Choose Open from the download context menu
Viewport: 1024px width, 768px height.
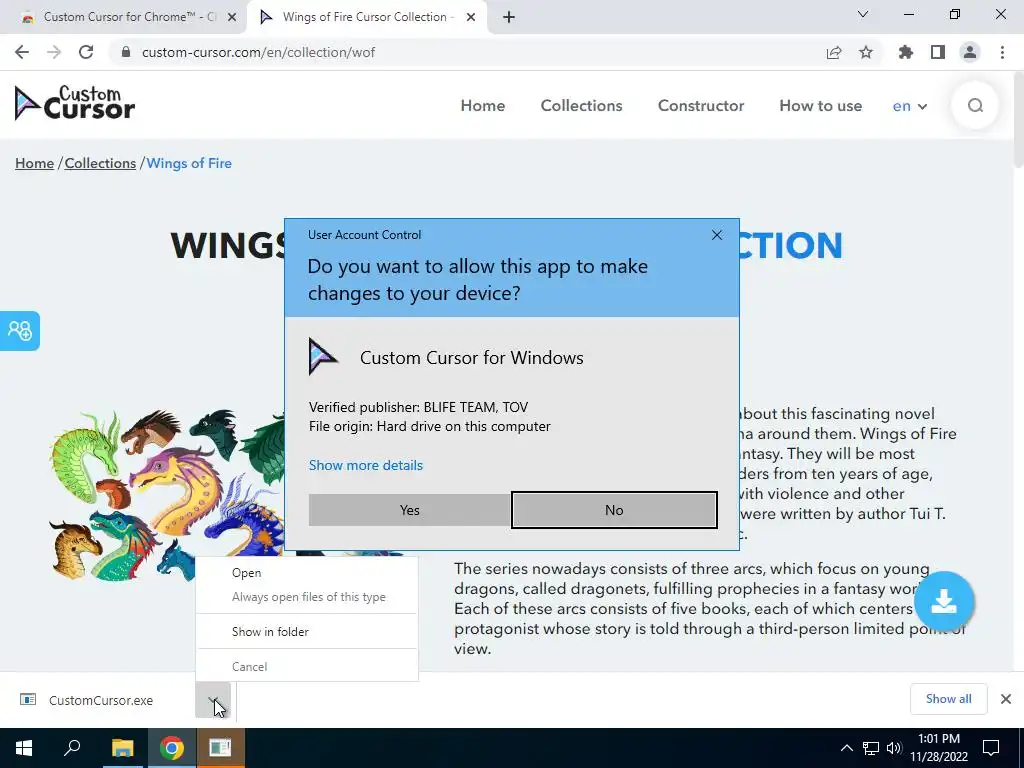click(307, 573)
